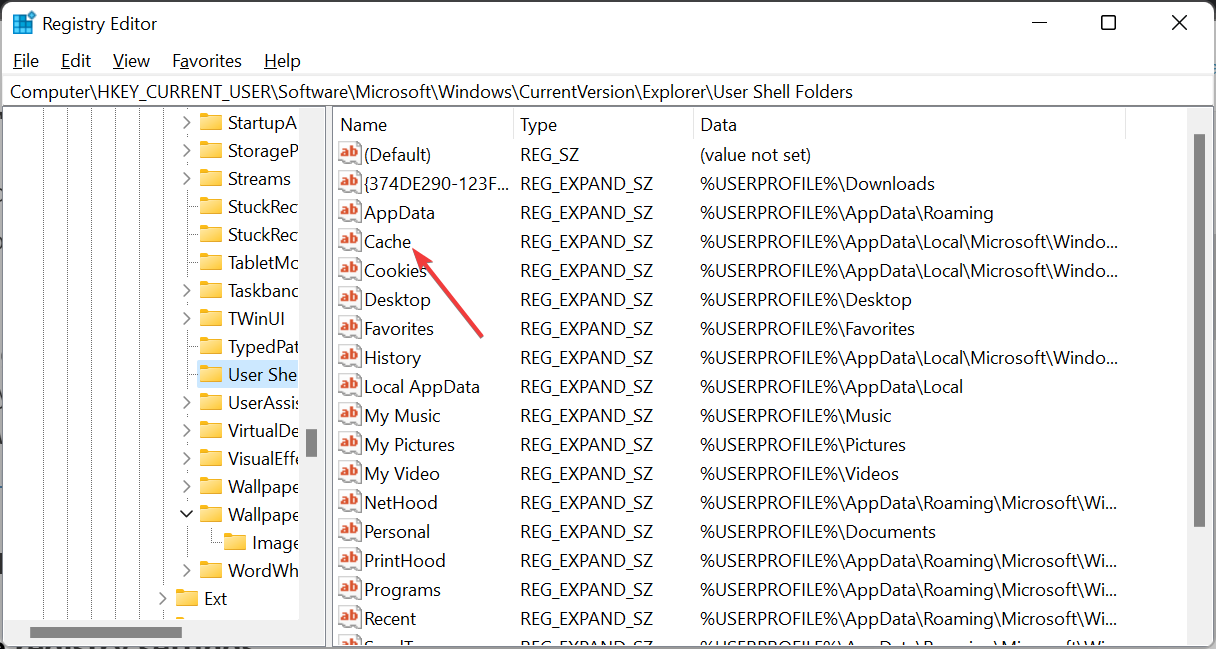This screenshot has width=1216, height=649.
Task: Collapse the expanded Wallpape tree node
Action: pyautogui.click(x=186, y=514)
